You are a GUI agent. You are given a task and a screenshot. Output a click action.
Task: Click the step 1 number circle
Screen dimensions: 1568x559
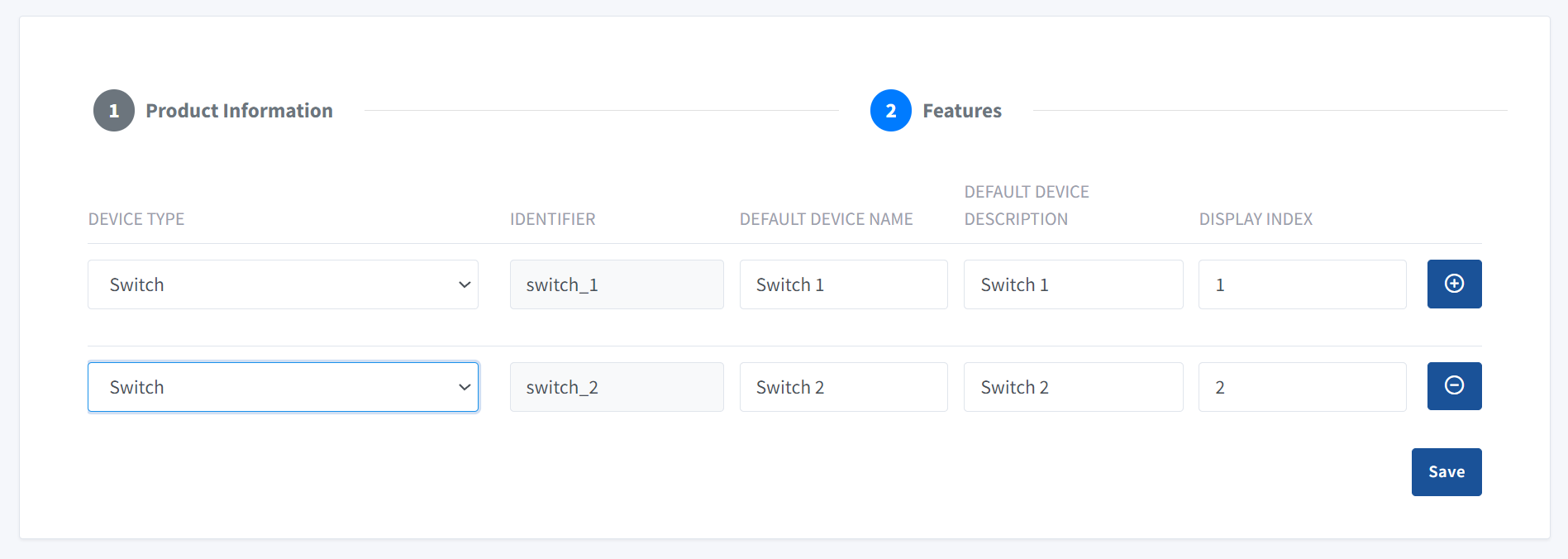pos(114,111)
